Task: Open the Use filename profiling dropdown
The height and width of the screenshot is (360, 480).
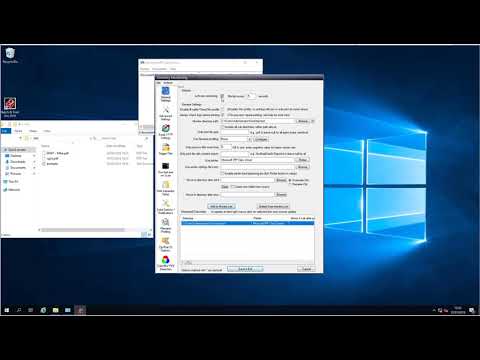Action: 236,139
